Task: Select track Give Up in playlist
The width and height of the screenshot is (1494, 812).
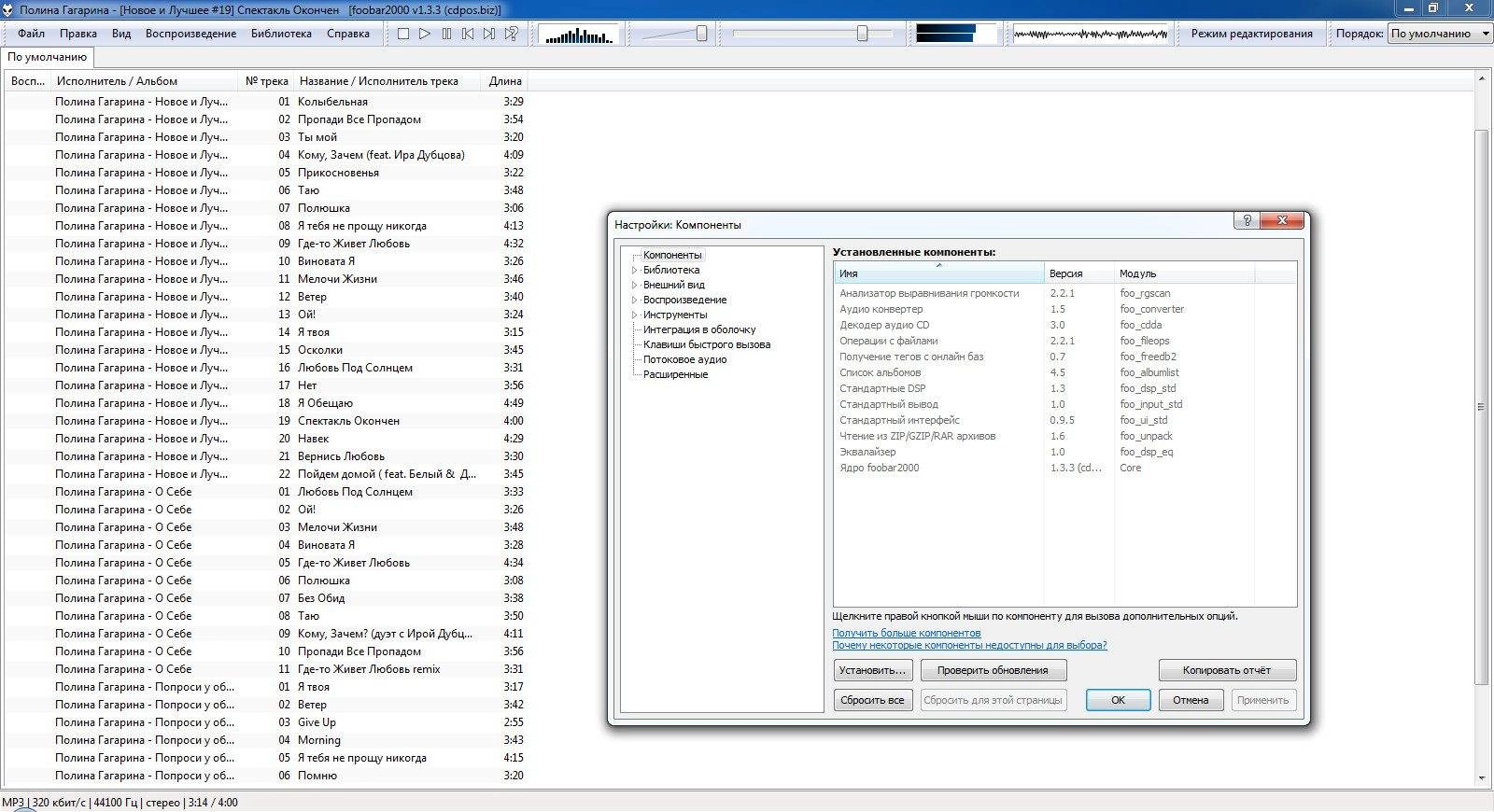Action: [x=265, y=722]
